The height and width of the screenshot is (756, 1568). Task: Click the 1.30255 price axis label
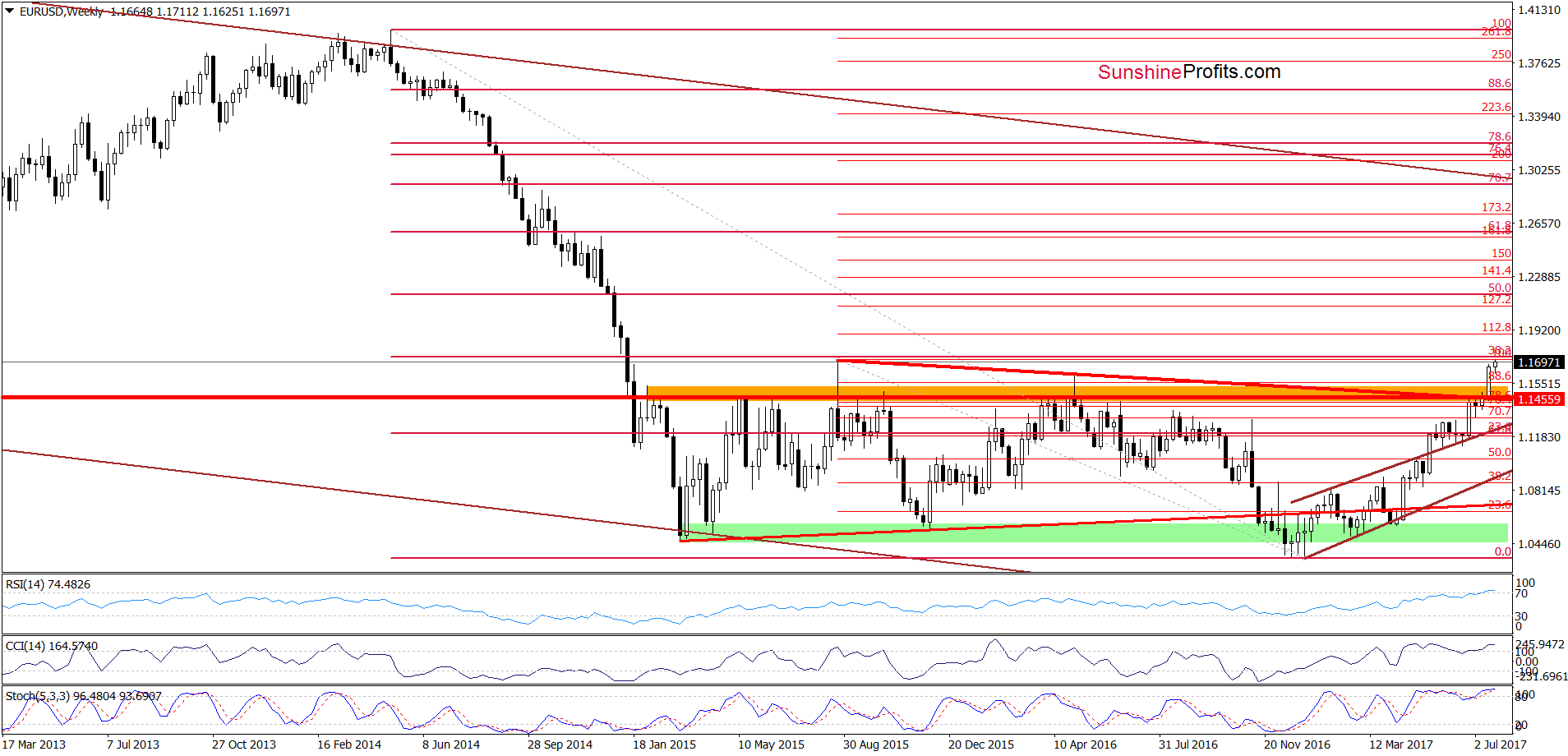[x=1538, y=170]
